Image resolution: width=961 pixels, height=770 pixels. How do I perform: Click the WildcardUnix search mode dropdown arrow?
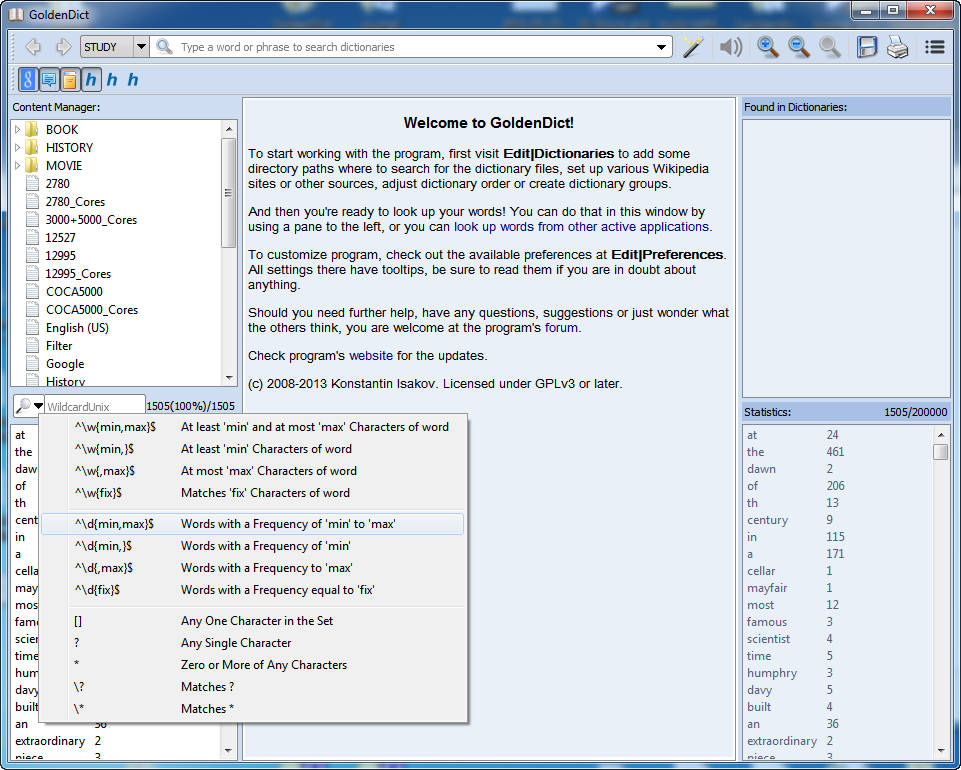(x=38, y=406)
